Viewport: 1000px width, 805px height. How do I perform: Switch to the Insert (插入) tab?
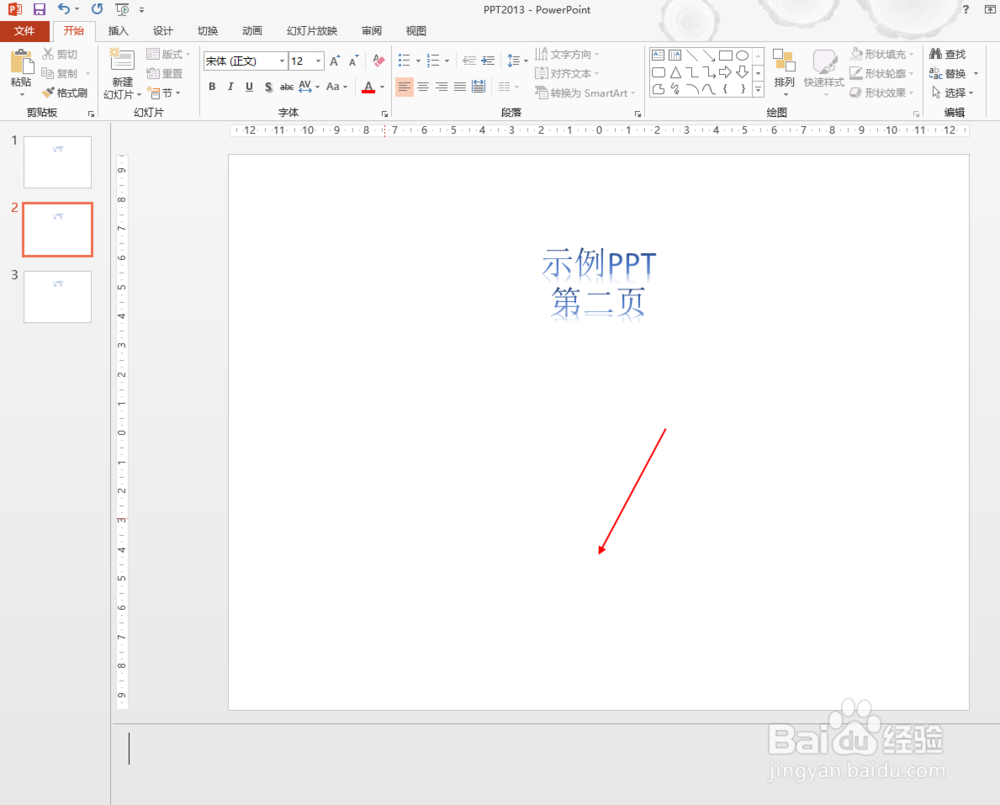118,31
